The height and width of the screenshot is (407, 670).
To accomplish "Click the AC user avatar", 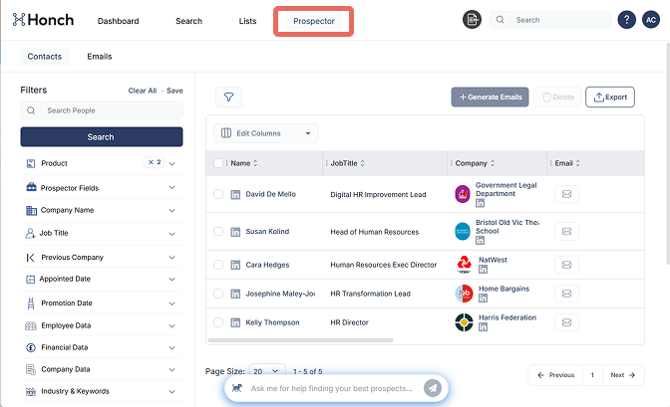I will 650,20.
